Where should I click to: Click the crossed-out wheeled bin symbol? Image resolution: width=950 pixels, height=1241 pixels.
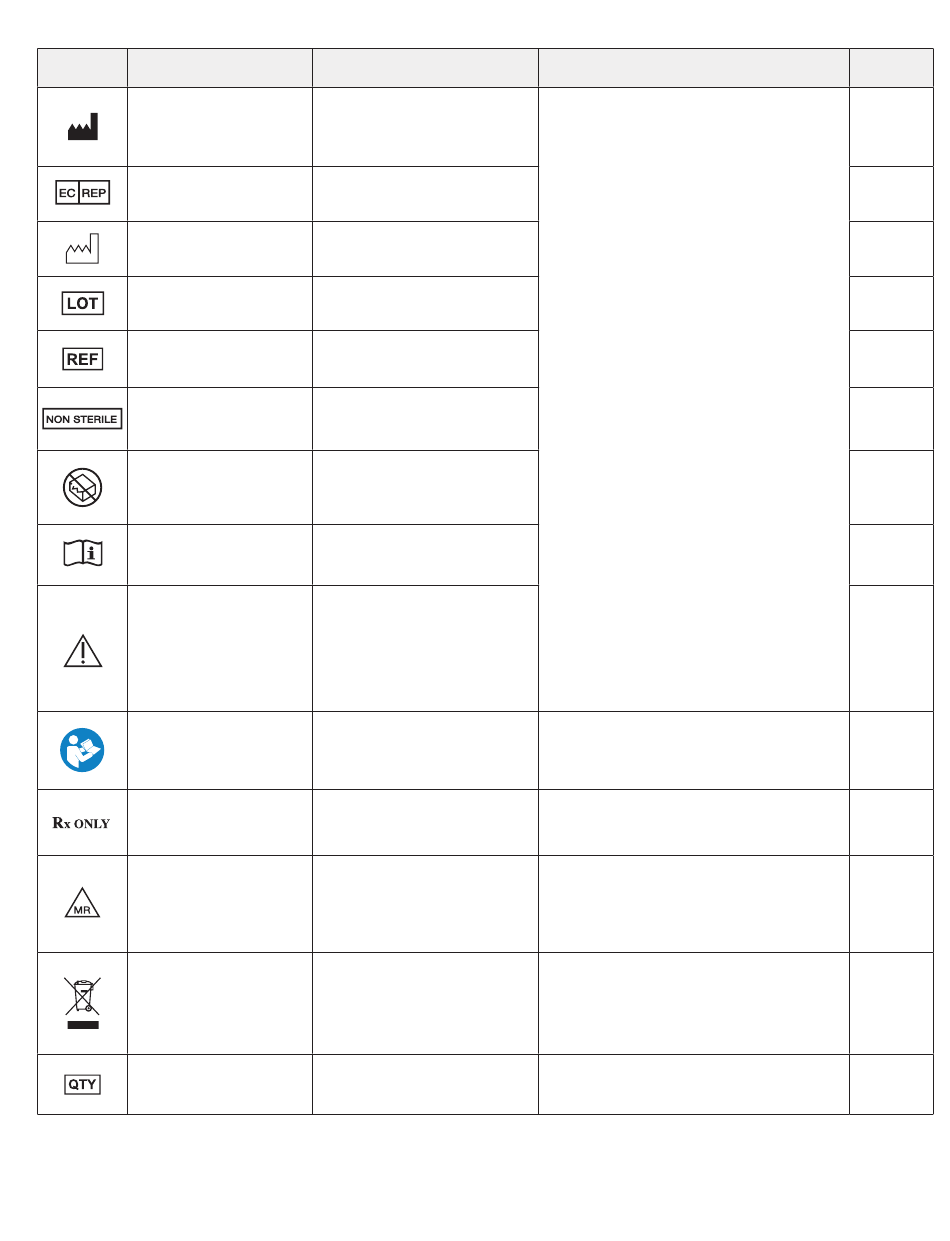82,1003
